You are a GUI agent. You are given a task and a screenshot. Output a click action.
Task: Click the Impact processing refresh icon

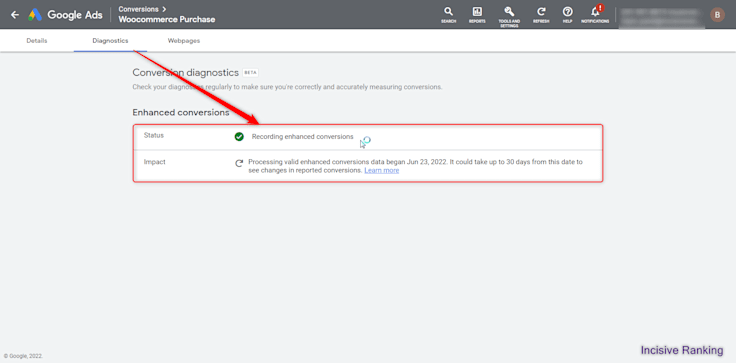tap(239, 163)
